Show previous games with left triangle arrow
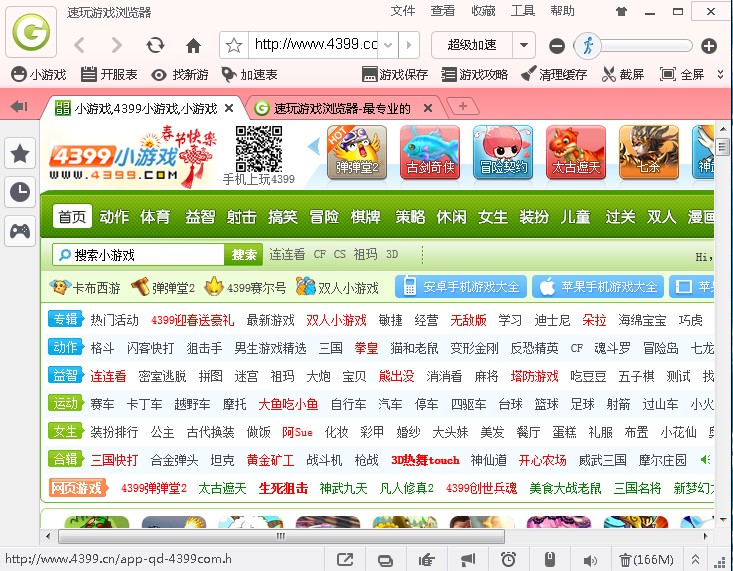The image size is (733, 571). point(314,146)
